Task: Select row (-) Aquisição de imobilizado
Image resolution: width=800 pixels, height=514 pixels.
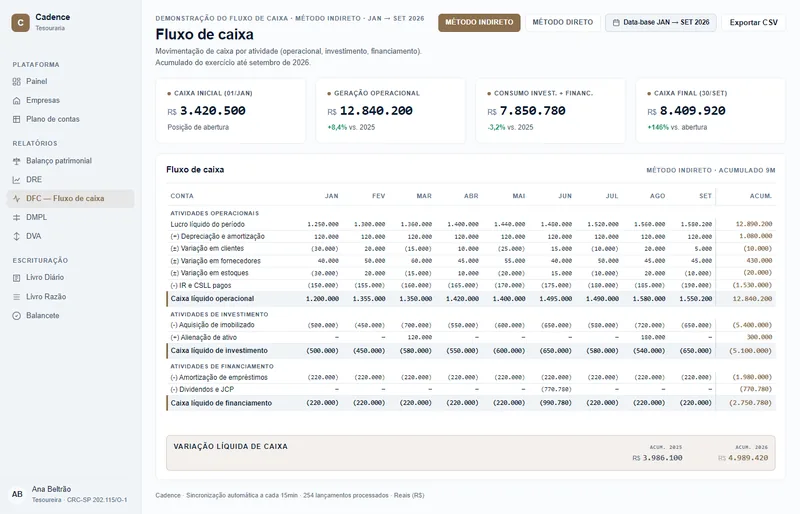Action: point(471,325)
